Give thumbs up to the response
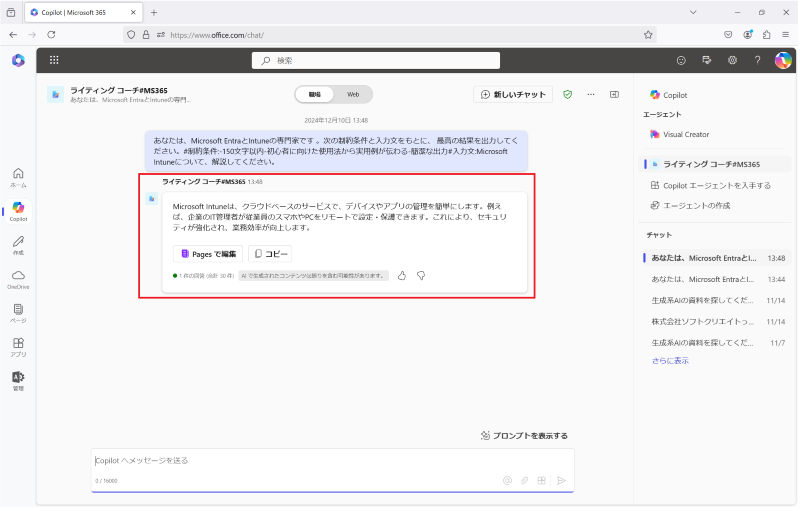Image resolution: width=800 pixels, height=511 pixels. (402, 276)
